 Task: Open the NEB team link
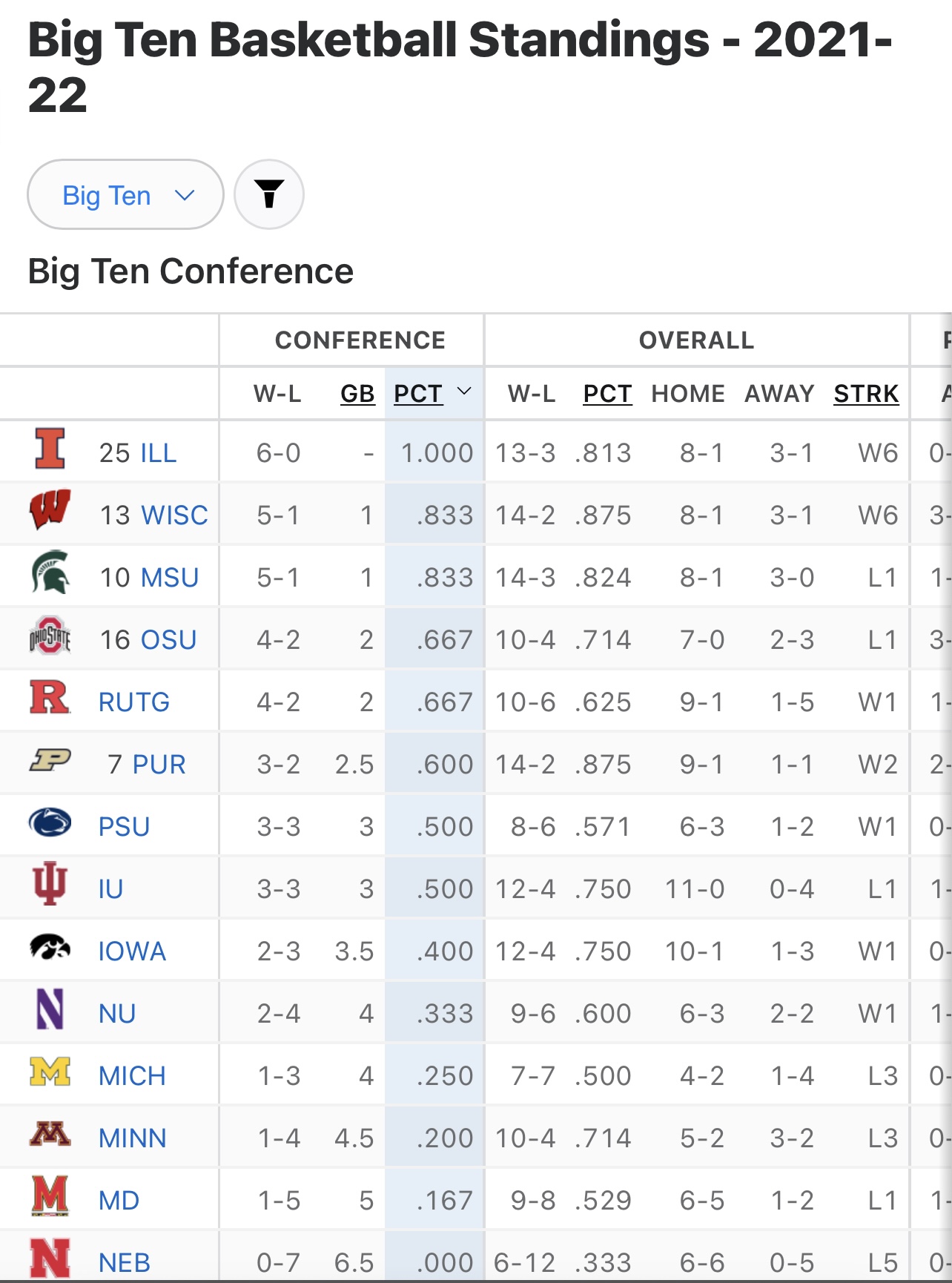125,1262
